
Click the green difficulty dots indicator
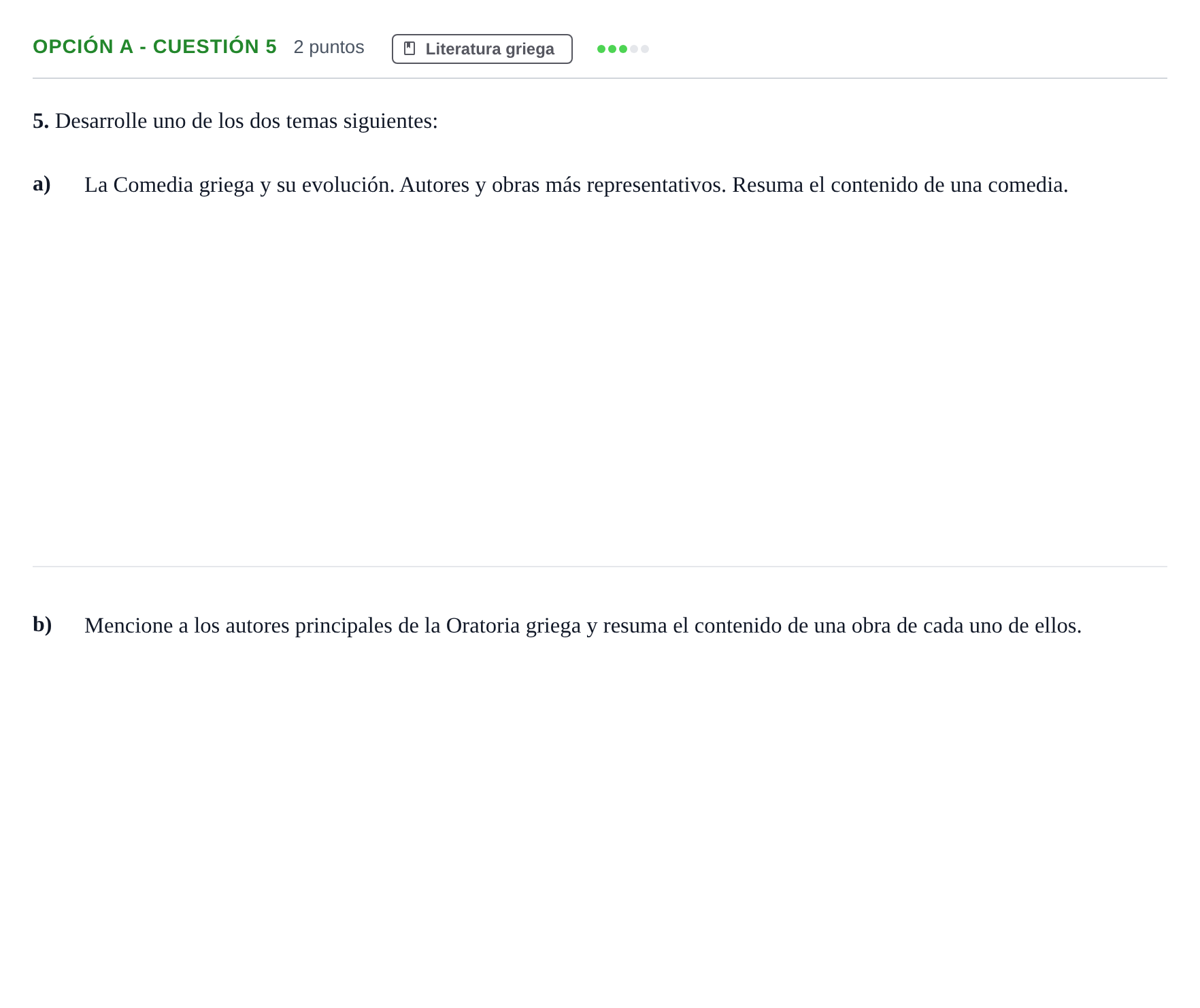[x=622, y=49]
